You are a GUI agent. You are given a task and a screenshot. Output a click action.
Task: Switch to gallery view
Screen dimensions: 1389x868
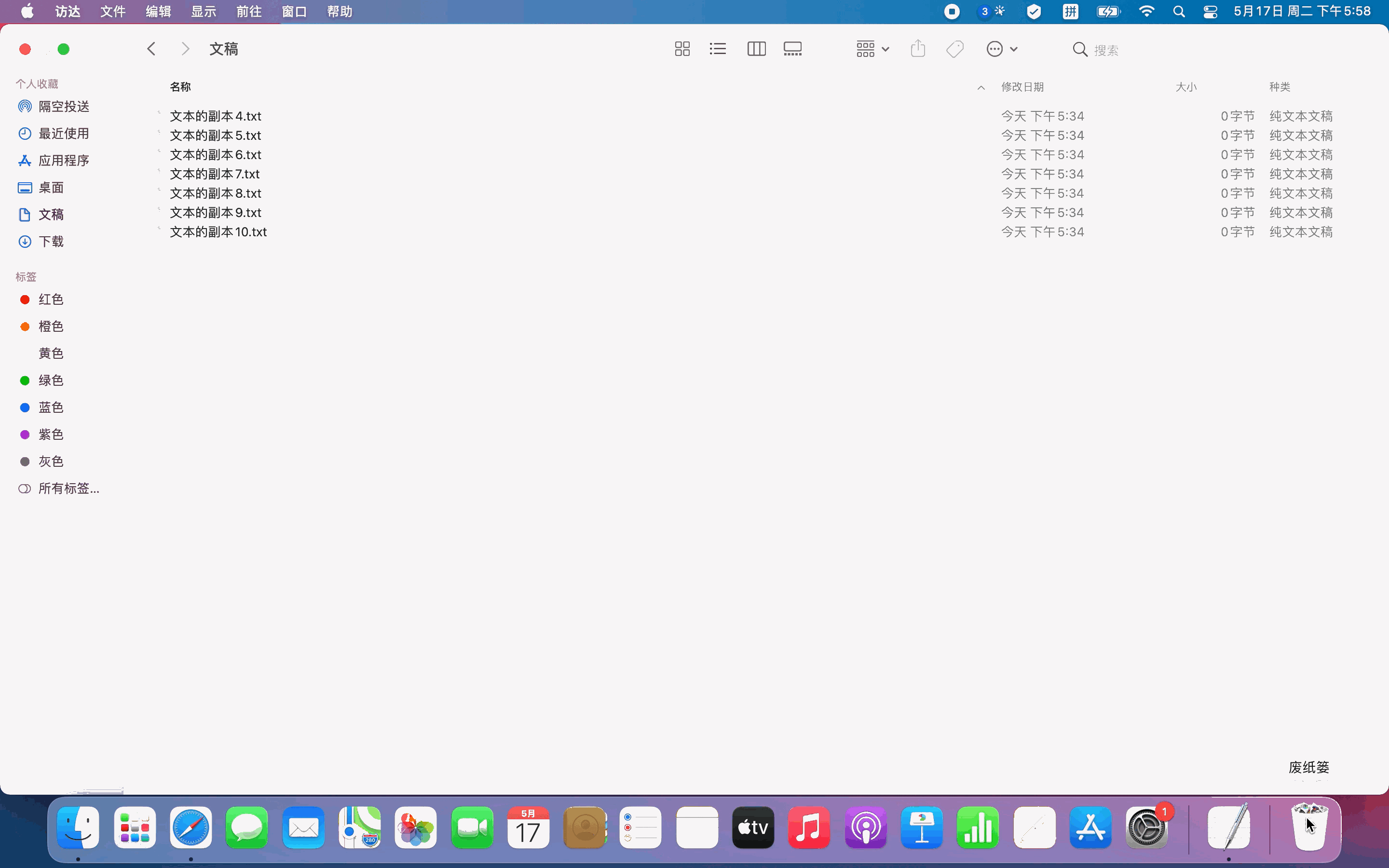click(x=793, y=49)
